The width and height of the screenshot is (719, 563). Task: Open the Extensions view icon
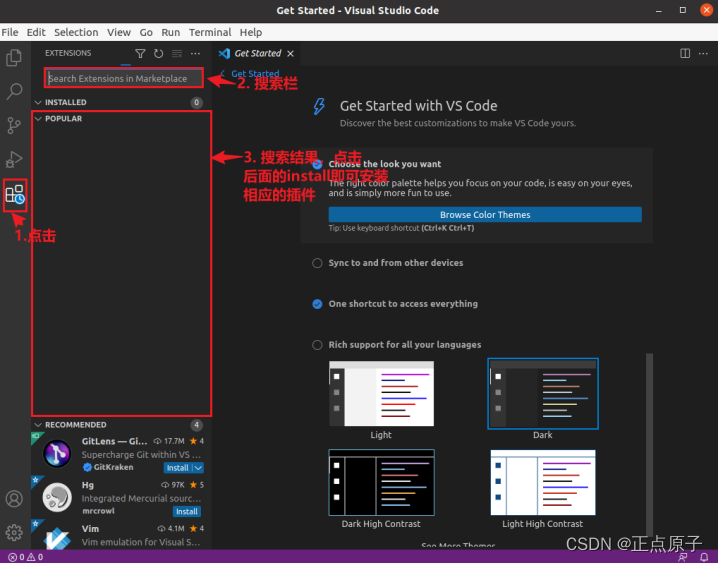click(15, 194)
